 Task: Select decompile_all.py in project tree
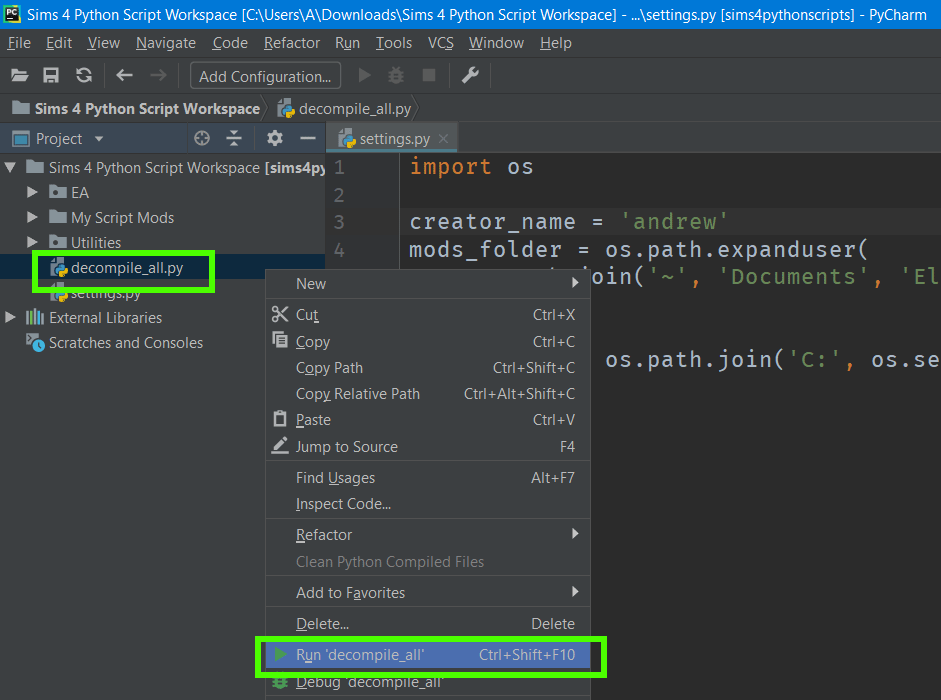click(127, 268)
